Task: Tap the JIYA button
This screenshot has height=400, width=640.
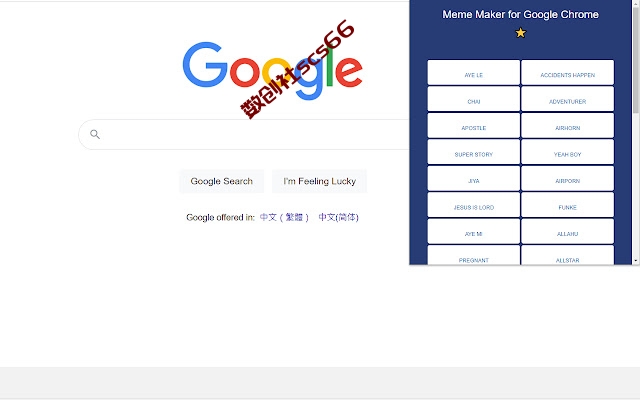Action: (473, 178)
